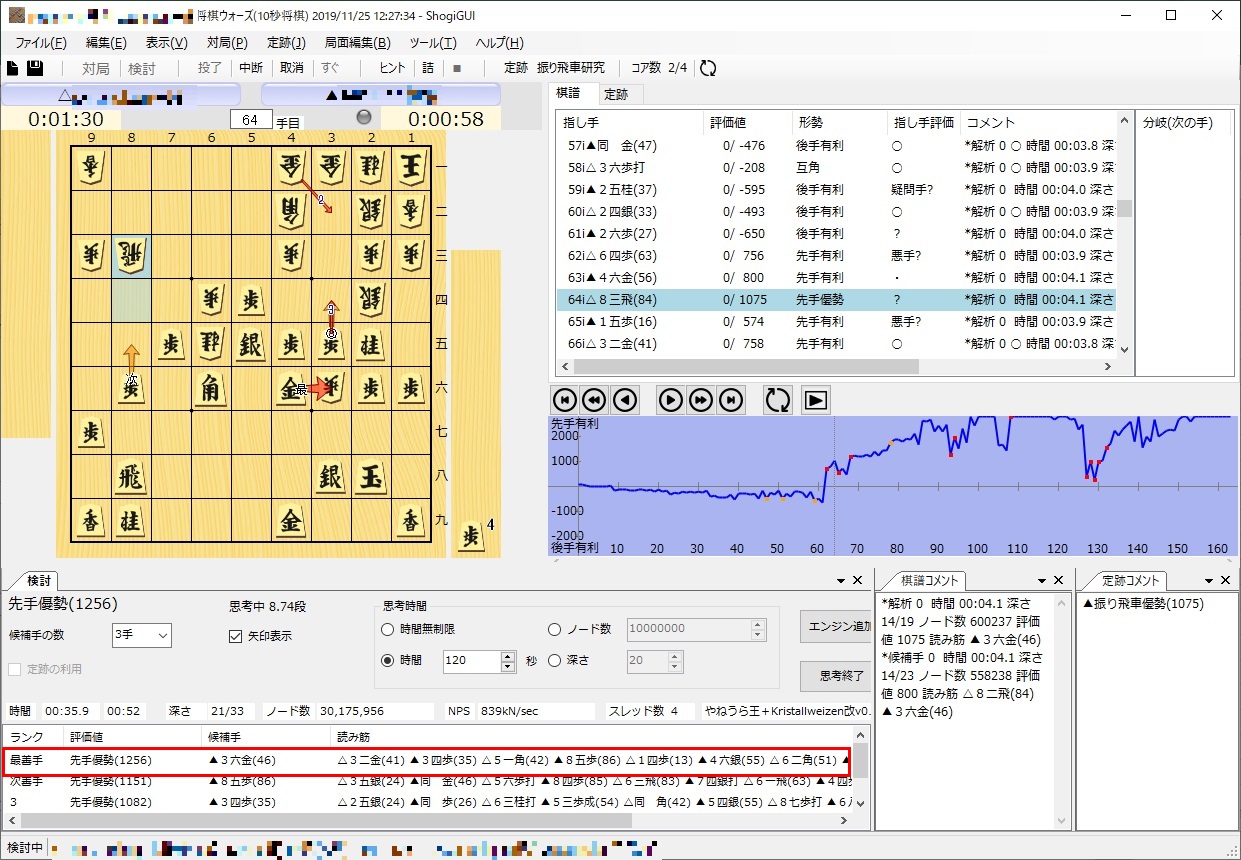
Task: Open the 編集(E) menu
Action: click(x=106, y=43)
